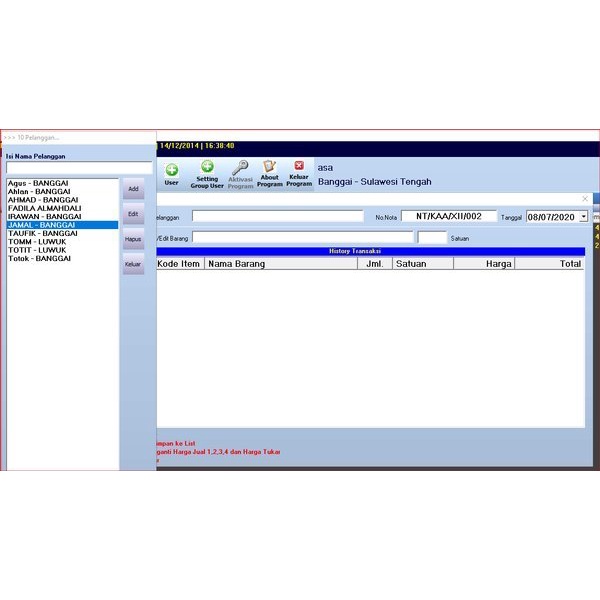Expand the Tanggal date dropdown
600x600 pixels.
pyautogui.click(x=583, y=216)
